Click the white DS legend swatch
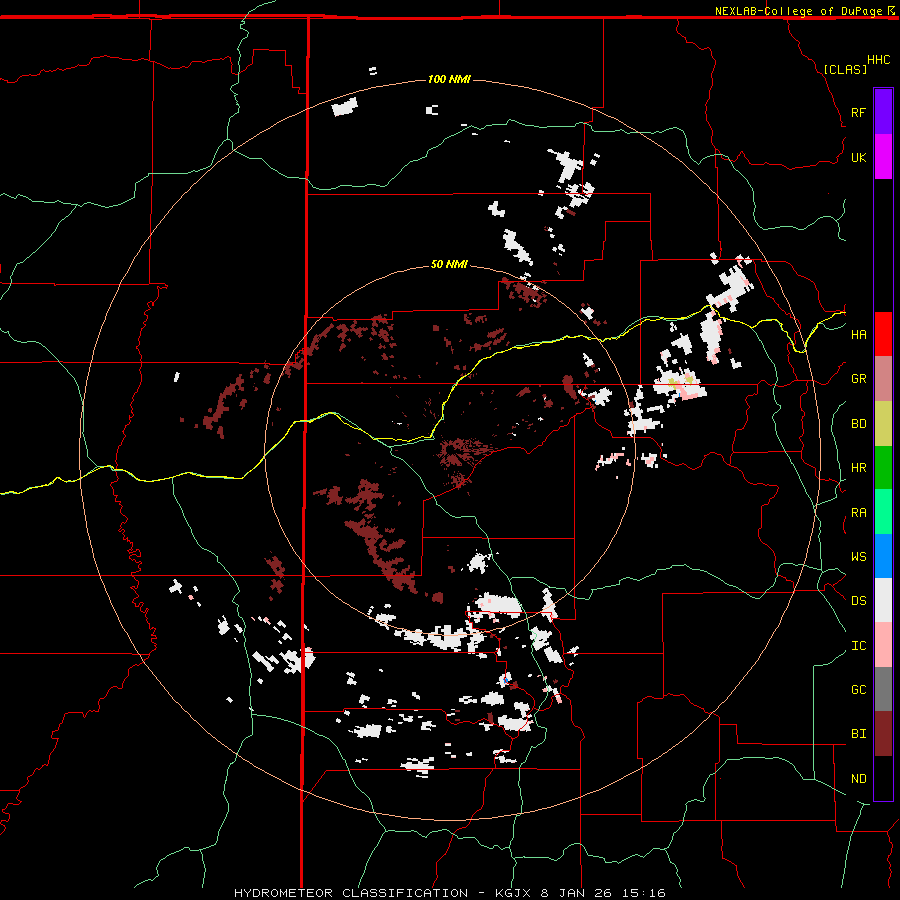The image size is (900, 900). pyautogui.click(x=883, y=600)
